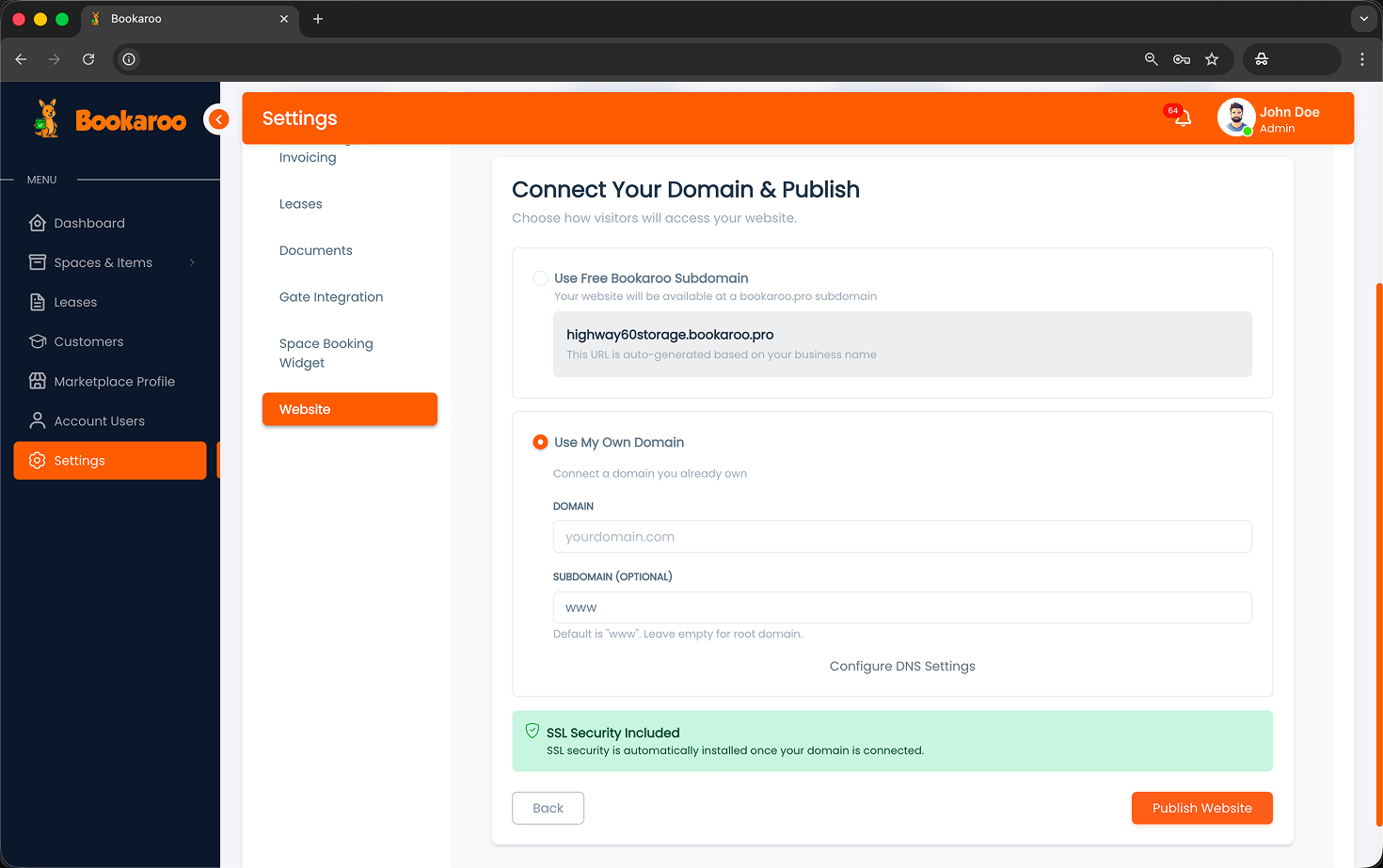Select Use Free Bookaroo Subdomain option

coord(540,278)
